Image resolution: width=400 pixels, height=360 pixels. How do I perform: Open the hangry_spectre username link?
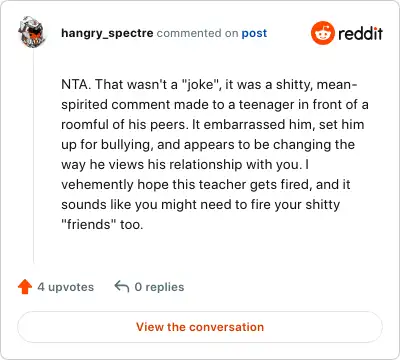[107, 33]
